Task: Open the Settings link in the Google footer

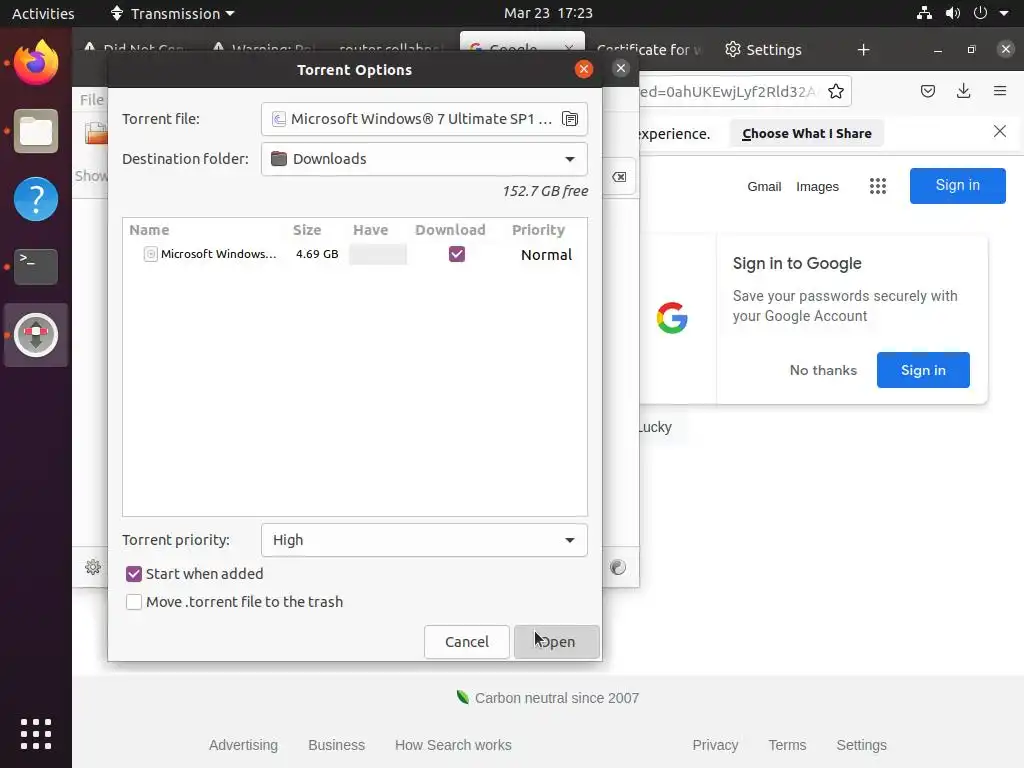Action: click(x=861, y=745)
